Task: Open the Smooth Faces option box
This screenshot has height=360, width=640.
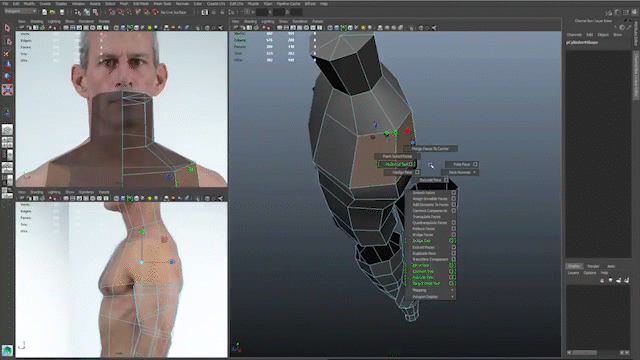Action: [x=453, y=193]
